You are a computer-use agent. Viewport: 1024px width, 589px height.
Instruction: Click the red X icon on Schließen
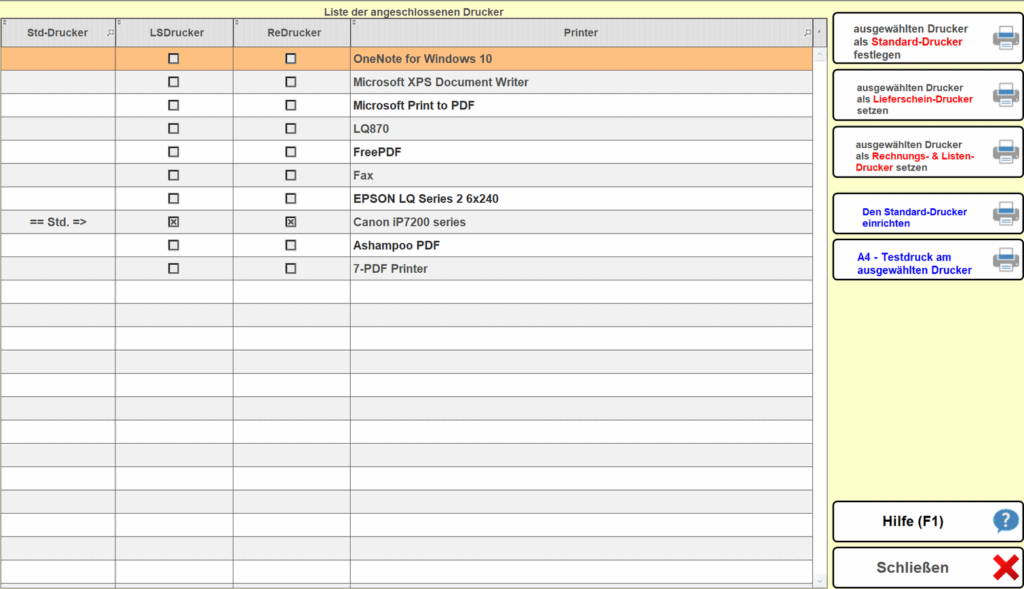tap(1006, 567)
